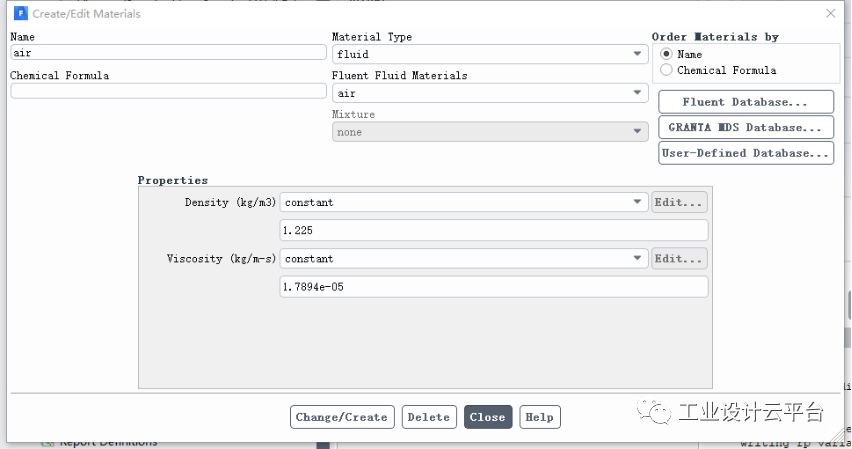Click the viscosity value field 1.7894e-05

(494, 286)
